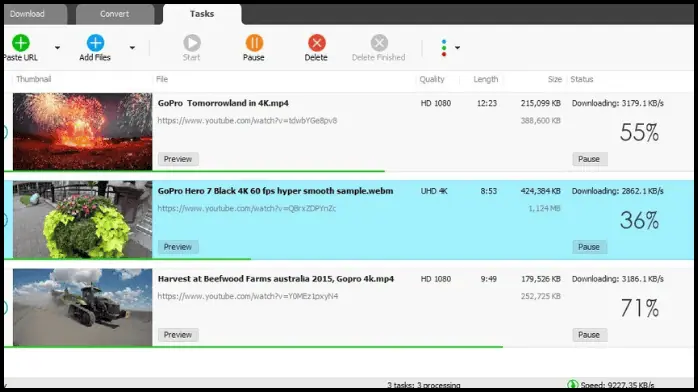Click the 12:23 length value
The image size is (698, 392).
pos(487,103)
